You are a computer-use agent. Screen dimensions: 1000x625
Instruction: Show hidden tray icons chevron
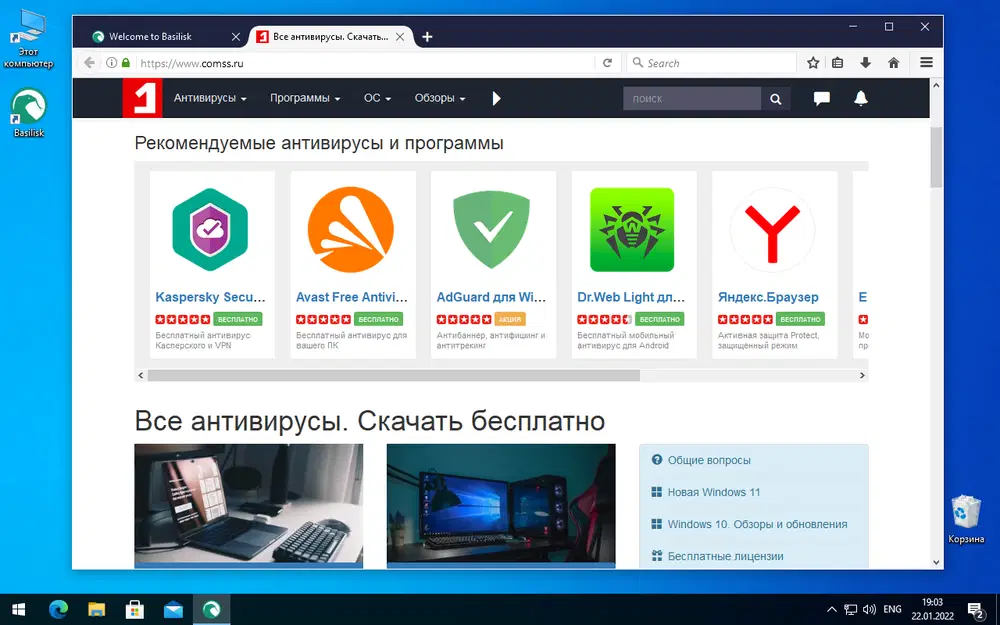click(x=832, y=610)
